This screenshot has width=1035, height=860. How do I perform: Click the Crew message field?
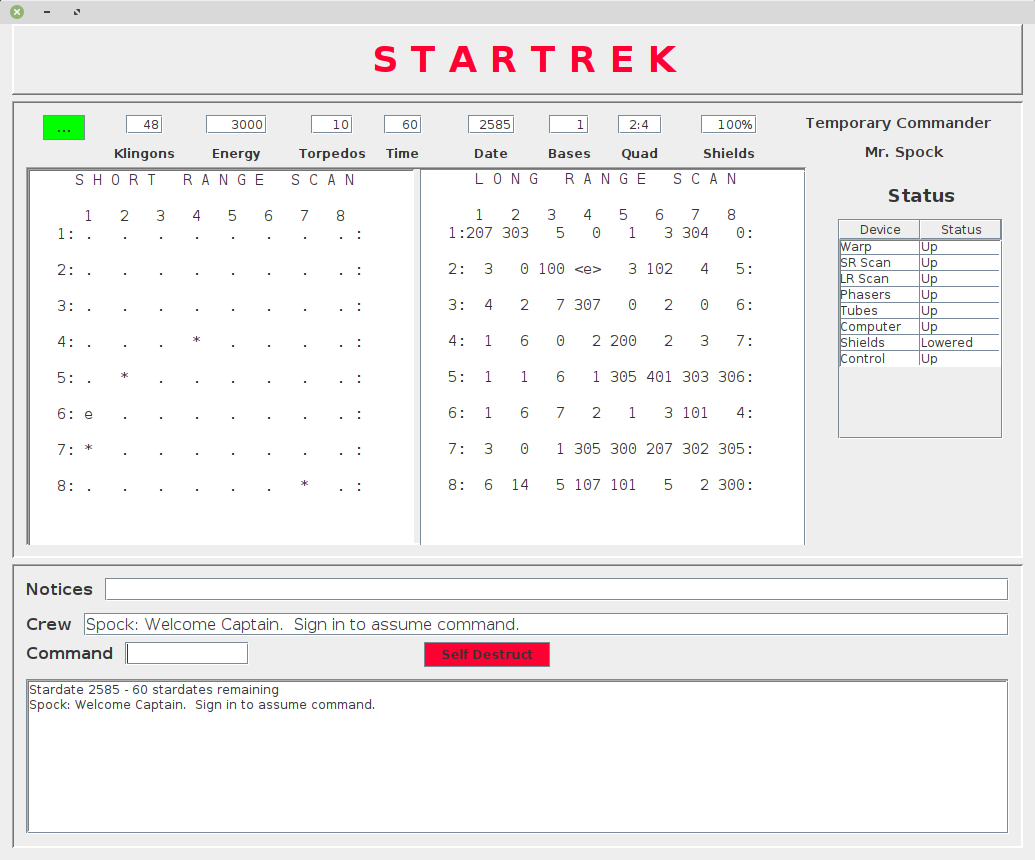coord(546,624)
